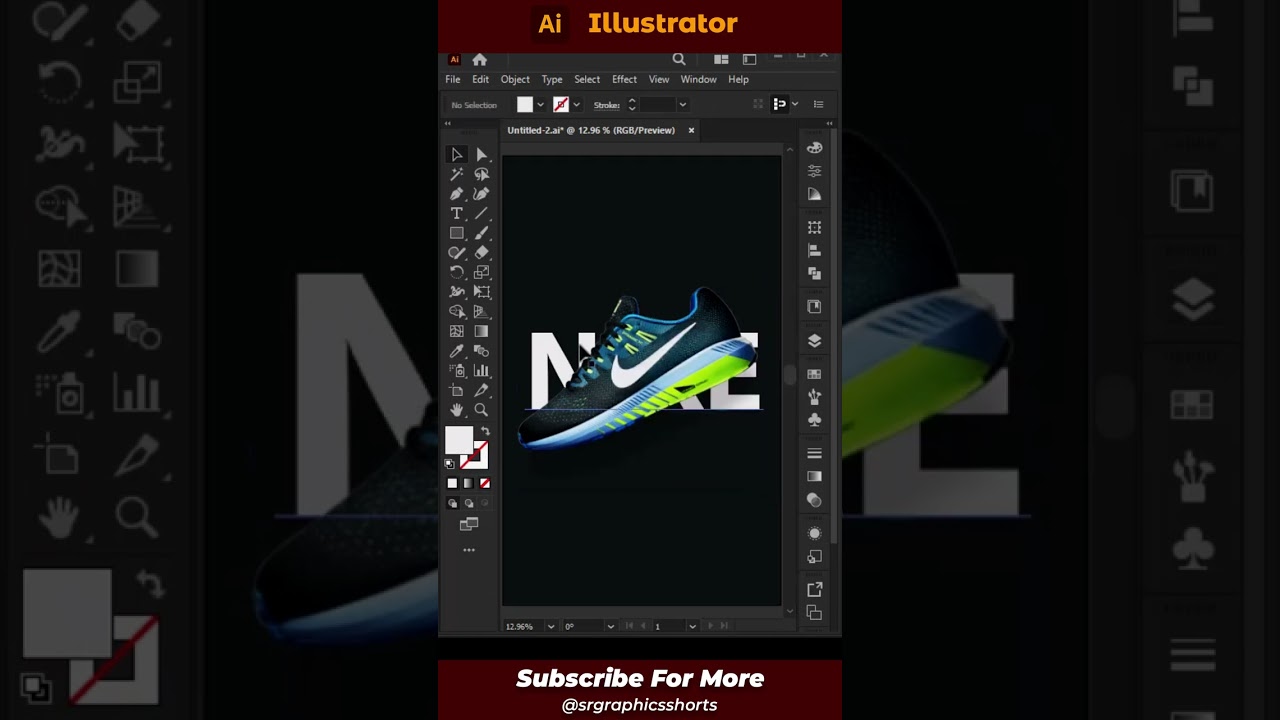Image resolution: width=1280 pixels, height=720 pixels.
Task: Select the Column Graph tool
Action: pos(481,370)
